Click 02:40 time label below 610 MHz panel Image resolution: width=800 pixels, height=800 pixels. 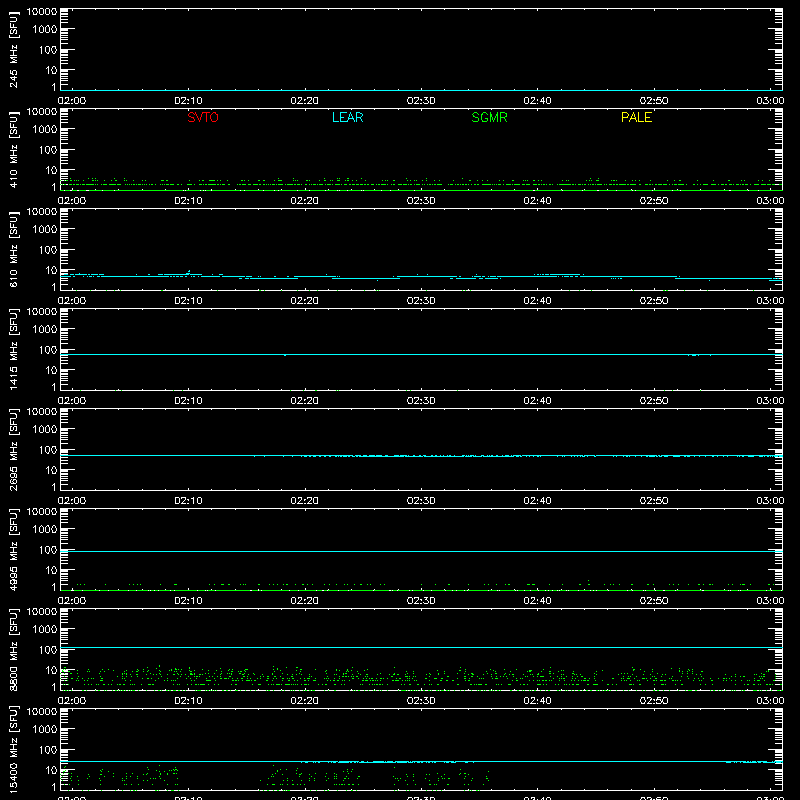pyautogui.click(x=537, y=301)
